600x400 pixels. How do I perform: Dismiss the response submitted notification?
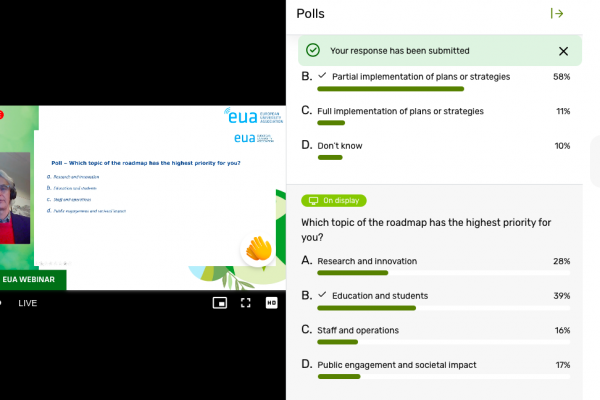563,51
